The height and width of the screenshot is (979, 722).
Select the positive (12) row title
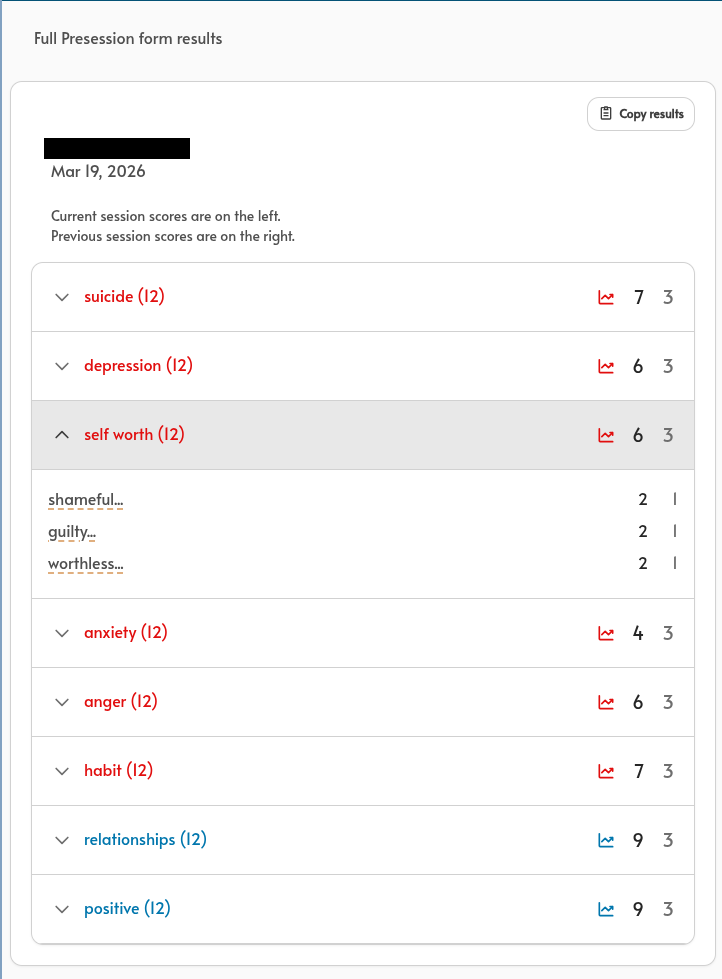(x=127, y=908)
